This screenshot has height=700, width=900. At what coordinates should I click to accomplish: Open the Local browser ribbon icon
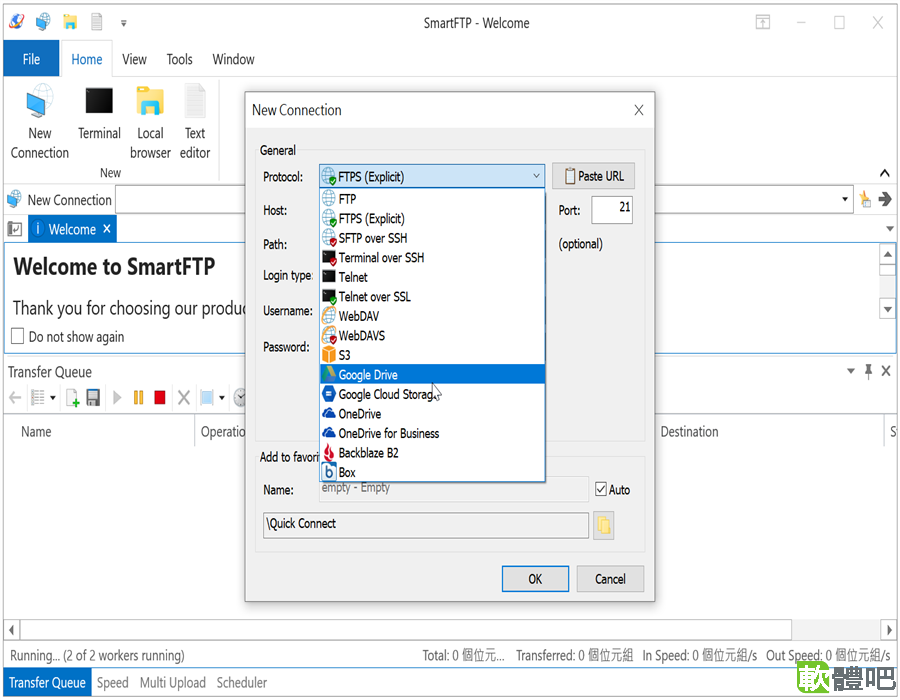pyautogui.click(x=150, y=122)
